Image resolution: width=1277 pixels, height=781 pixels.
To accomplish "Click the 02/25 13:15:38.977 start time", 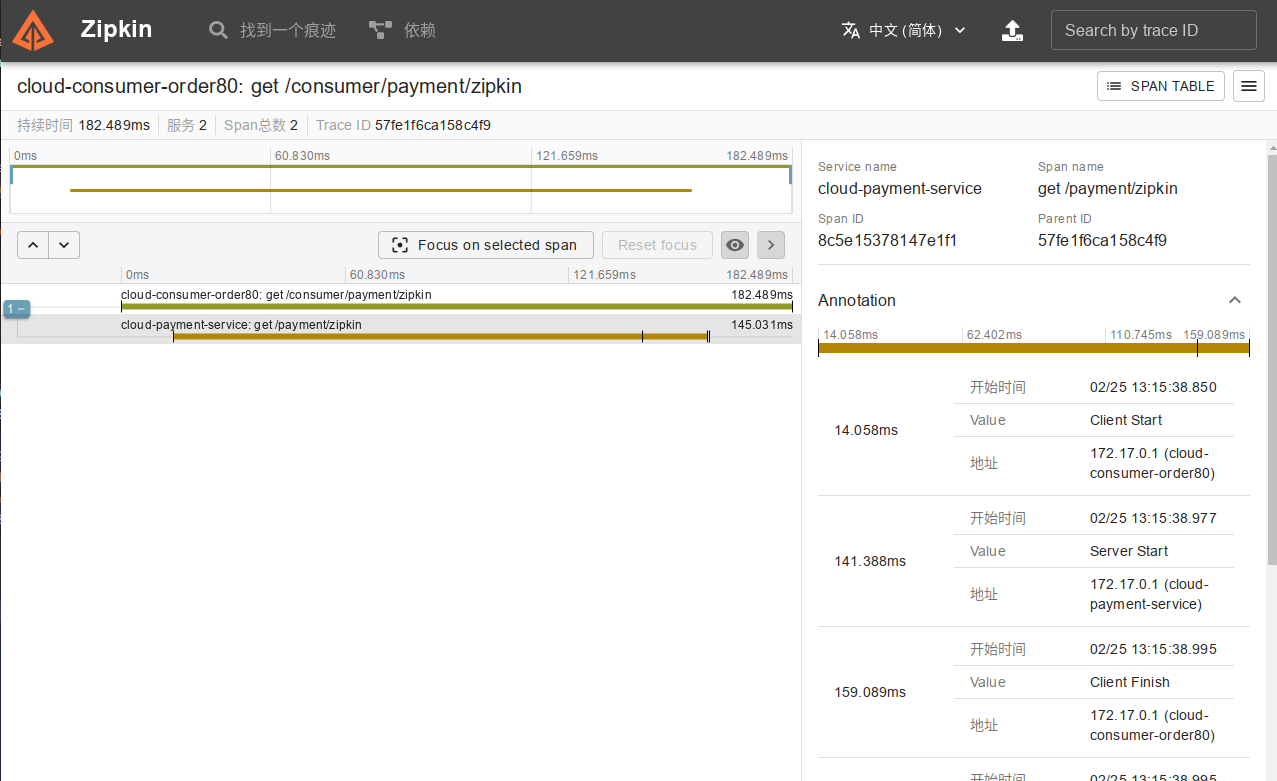I will pos(1153,518).
